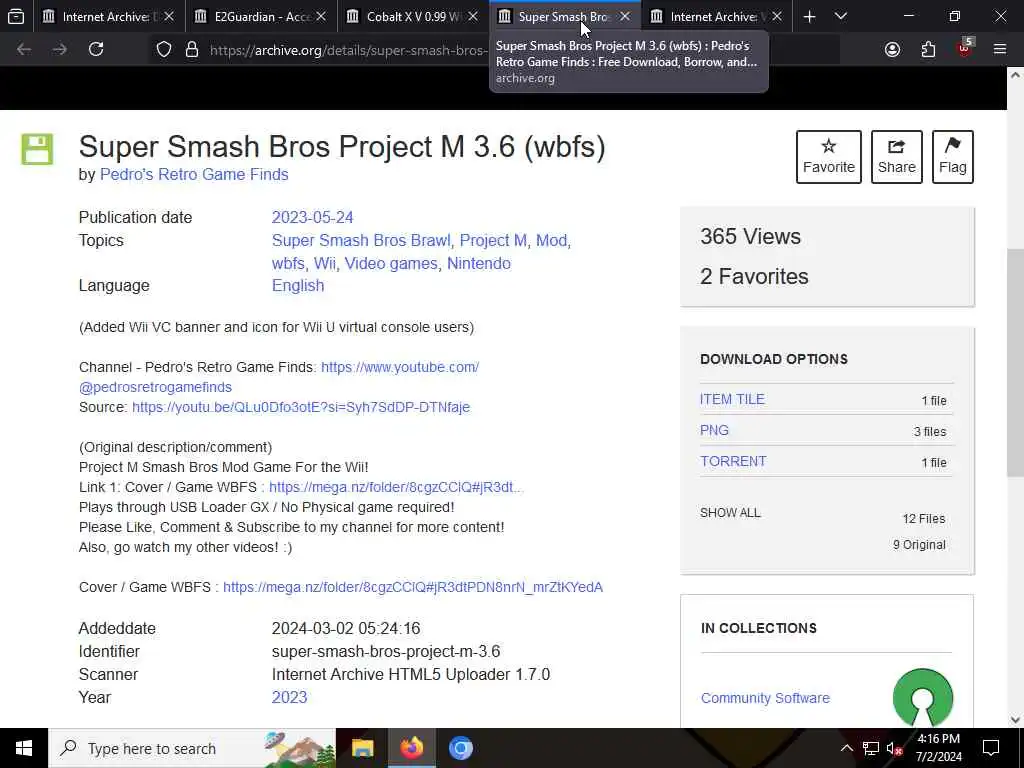List all tabs with the chevron

(x=841, y=16)
